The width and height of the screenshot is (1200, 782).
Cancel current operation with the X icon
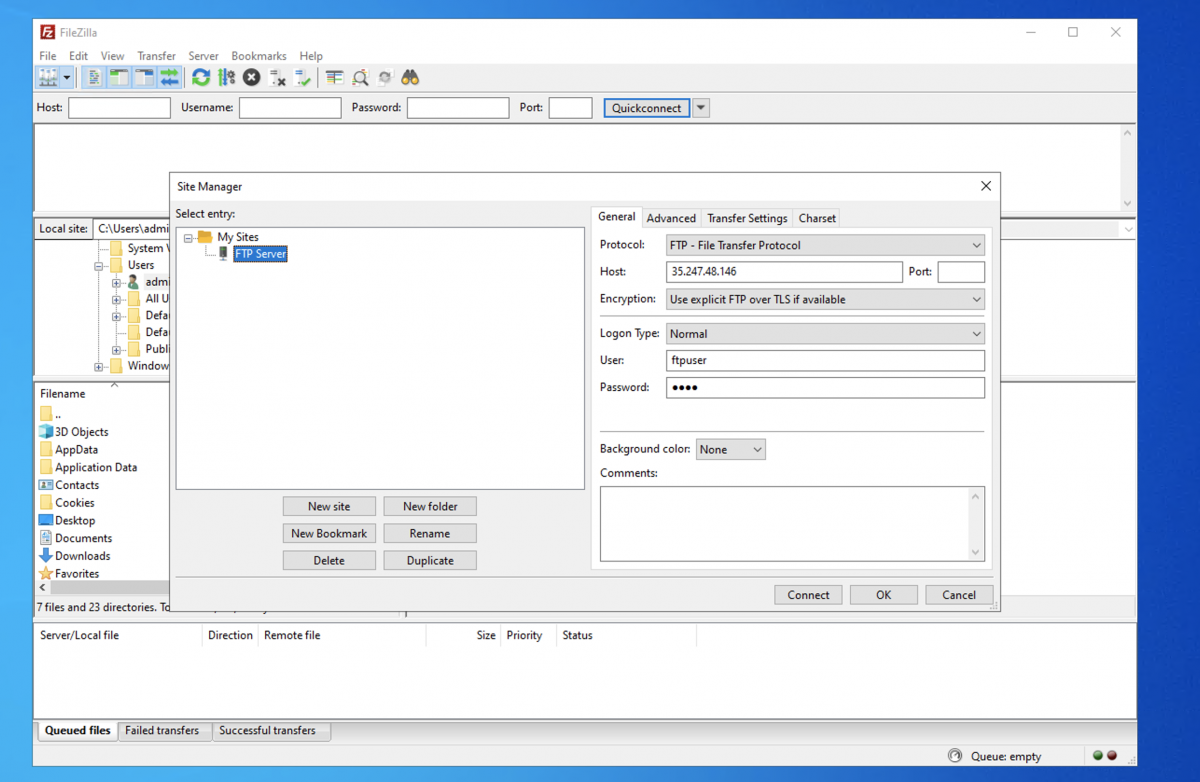252,77
